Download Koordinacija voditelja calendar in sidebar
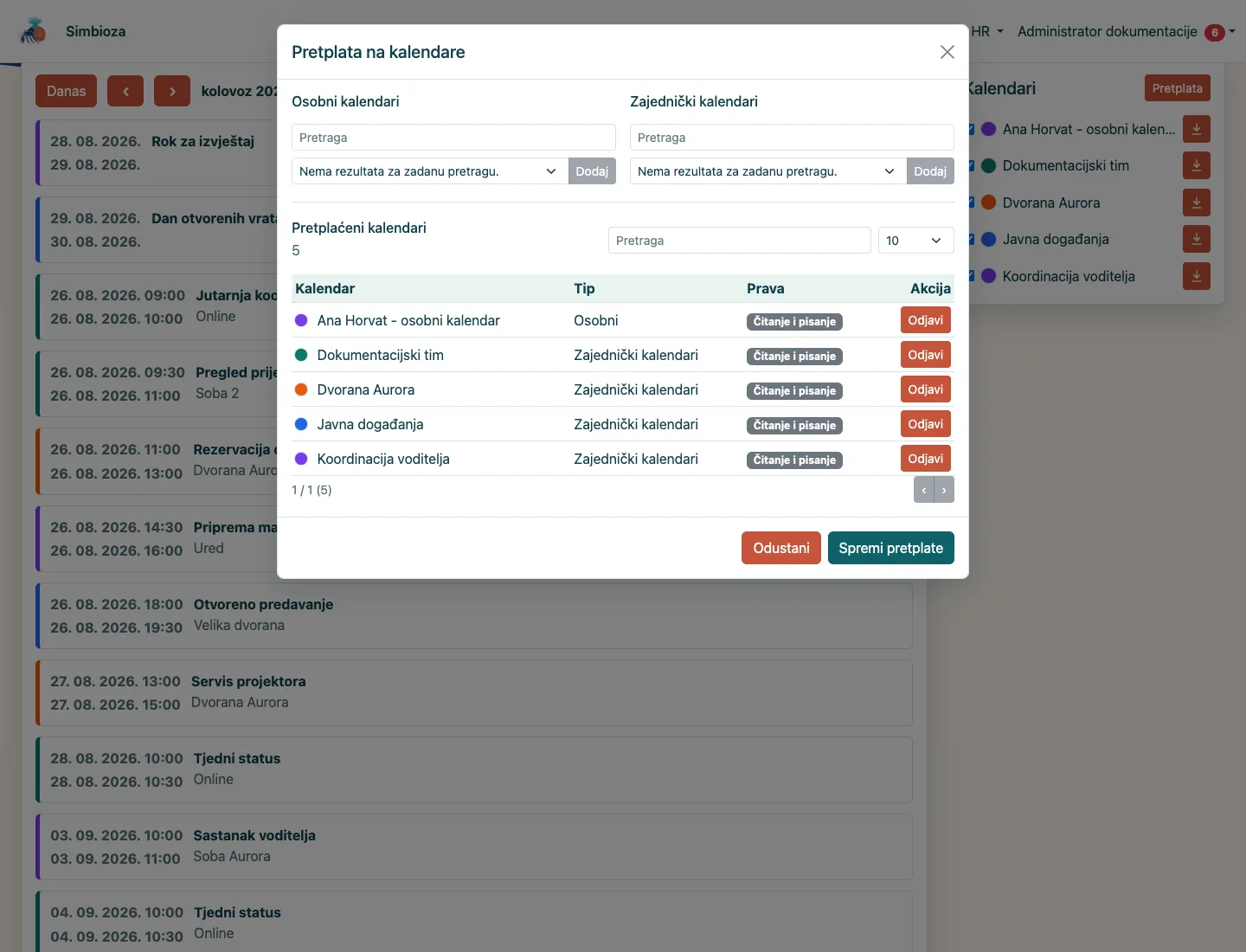 (x=1196, y=276)
